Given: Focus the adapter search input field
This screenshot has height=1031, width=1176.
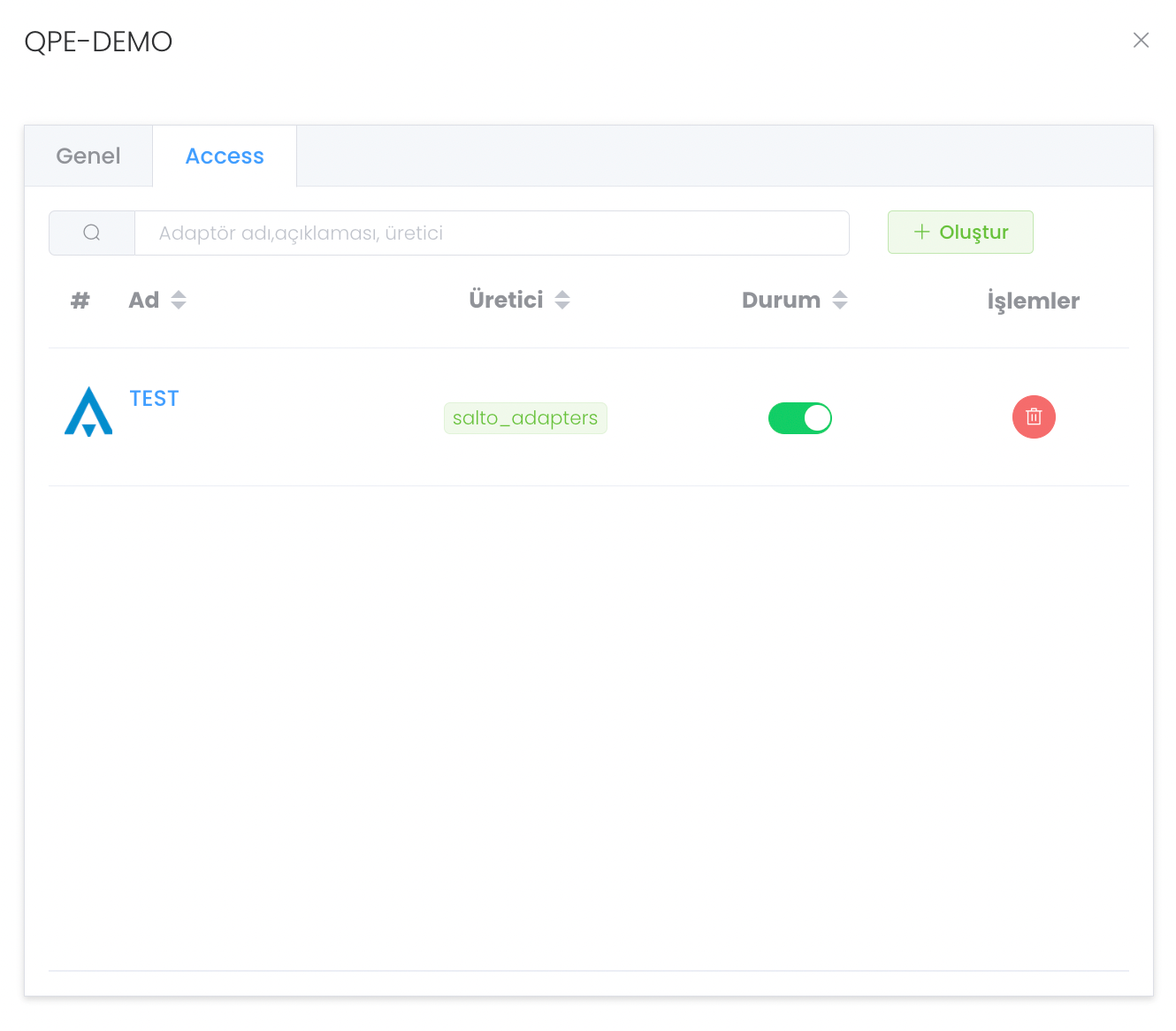Looking at the screenshot, I should [x=492, y=233].
